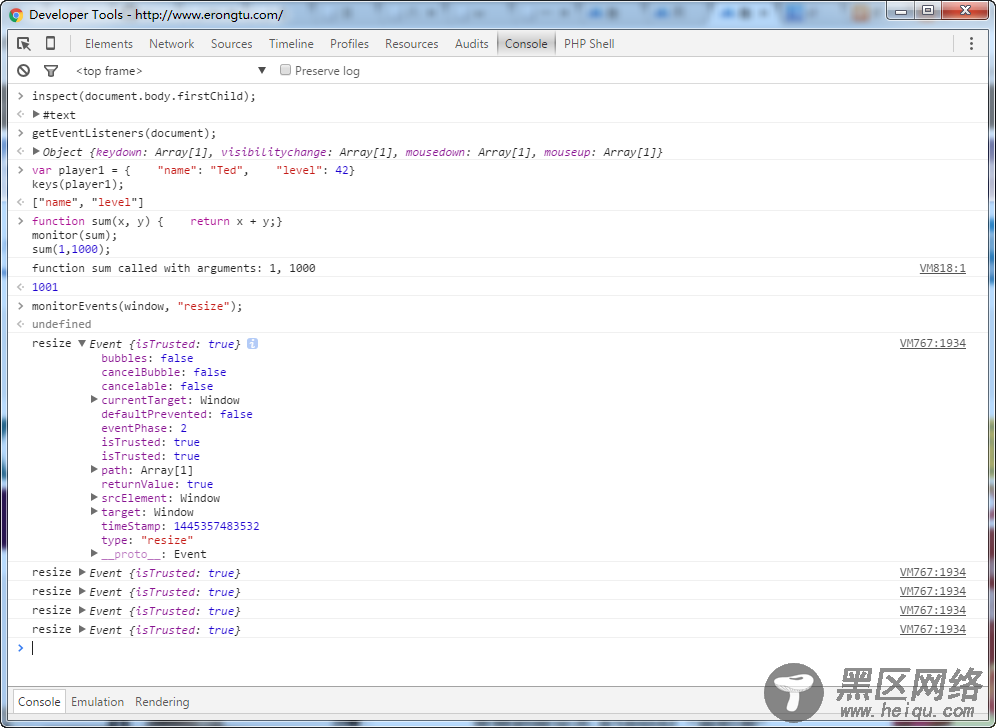Open the top frame context dropdown

tap(170, 71)
